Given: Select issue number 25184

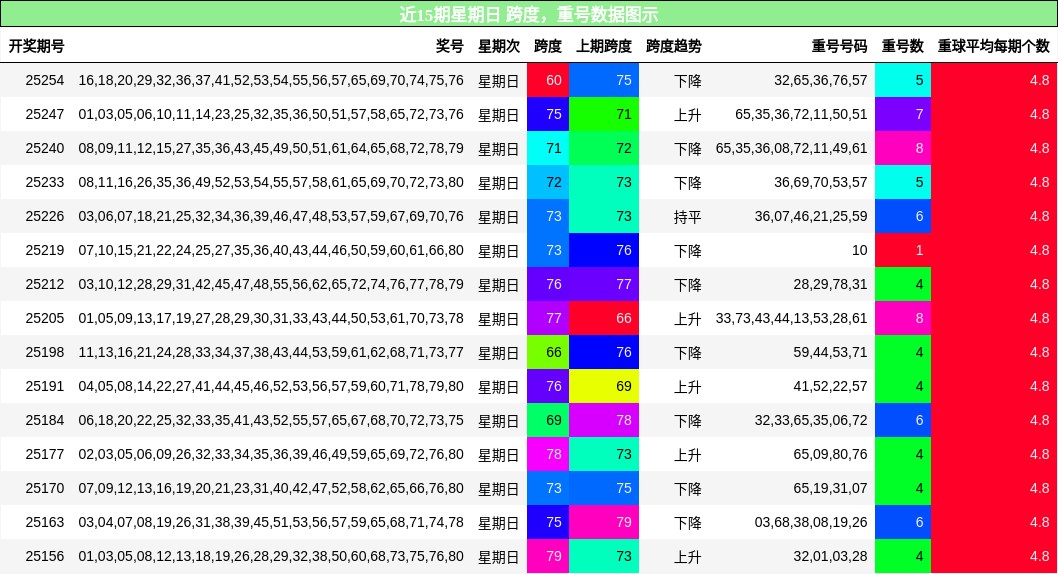Looking at the screenshot, I should (45, 420).
